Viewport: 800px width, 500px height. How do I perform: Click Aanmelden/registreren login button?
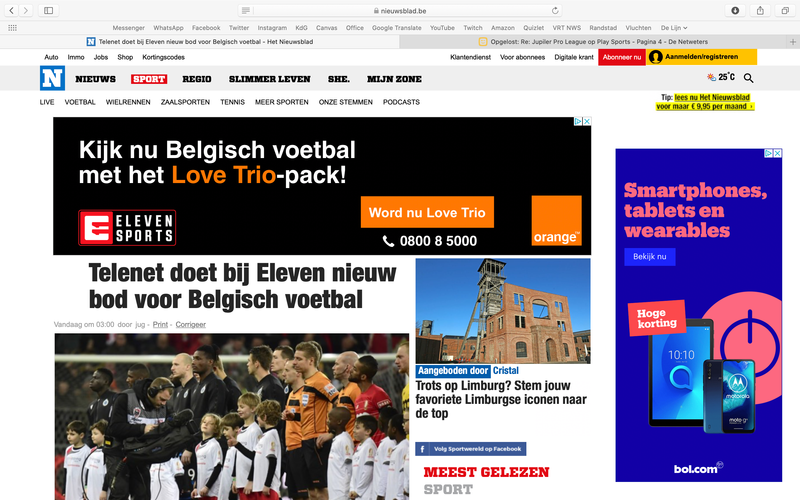click(702, 57)
